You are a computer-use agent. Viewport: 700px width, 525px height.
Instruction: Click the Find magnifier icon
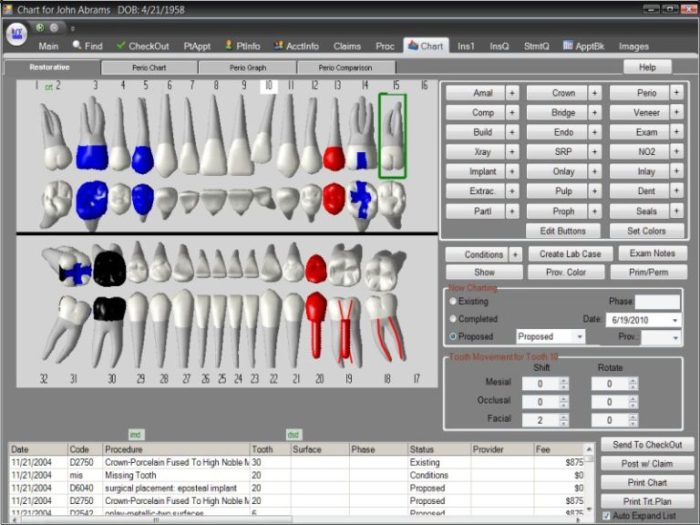click(x=77, y=45)
